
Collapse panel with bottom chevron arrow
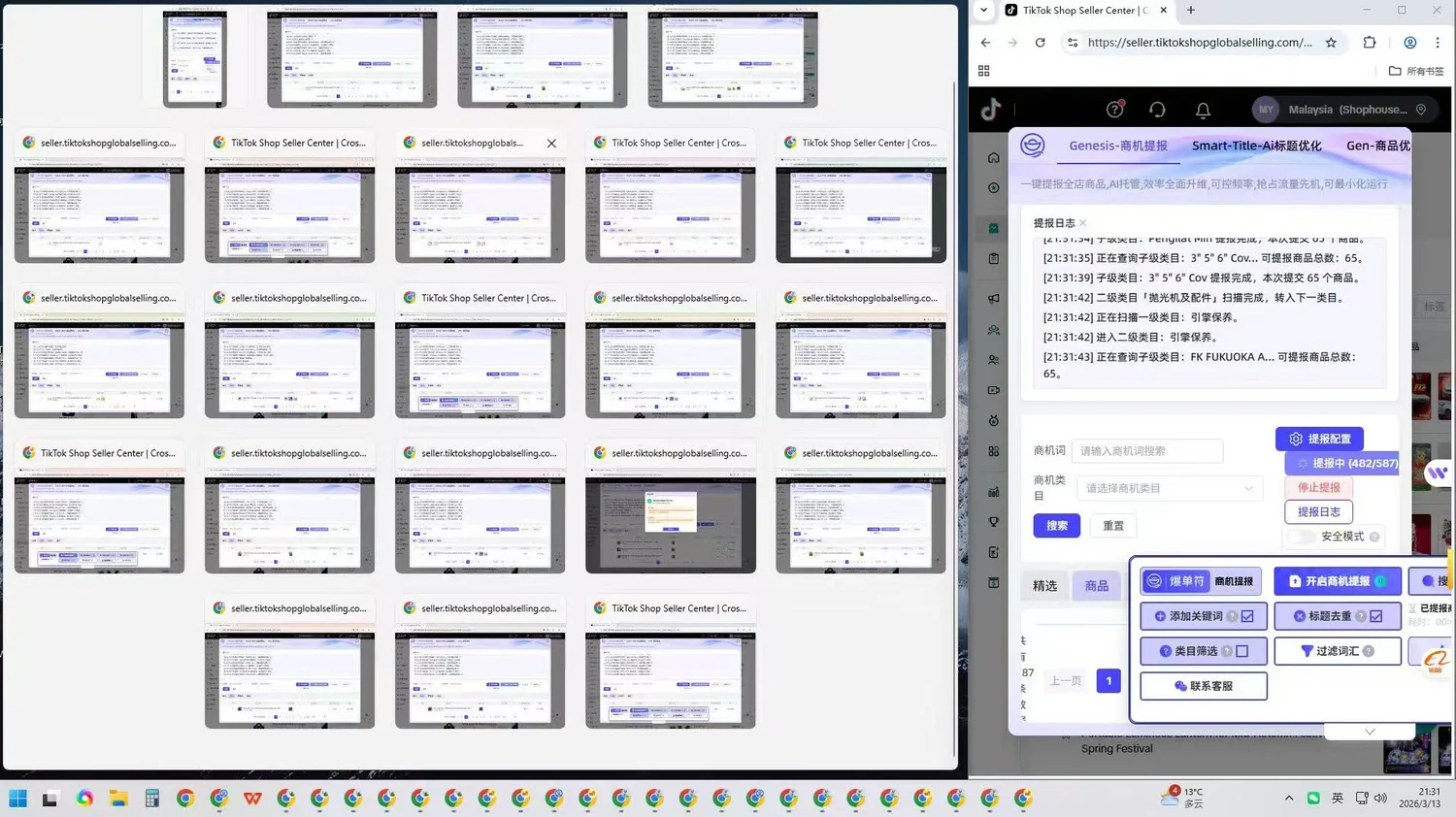[x=1370, y=732]
